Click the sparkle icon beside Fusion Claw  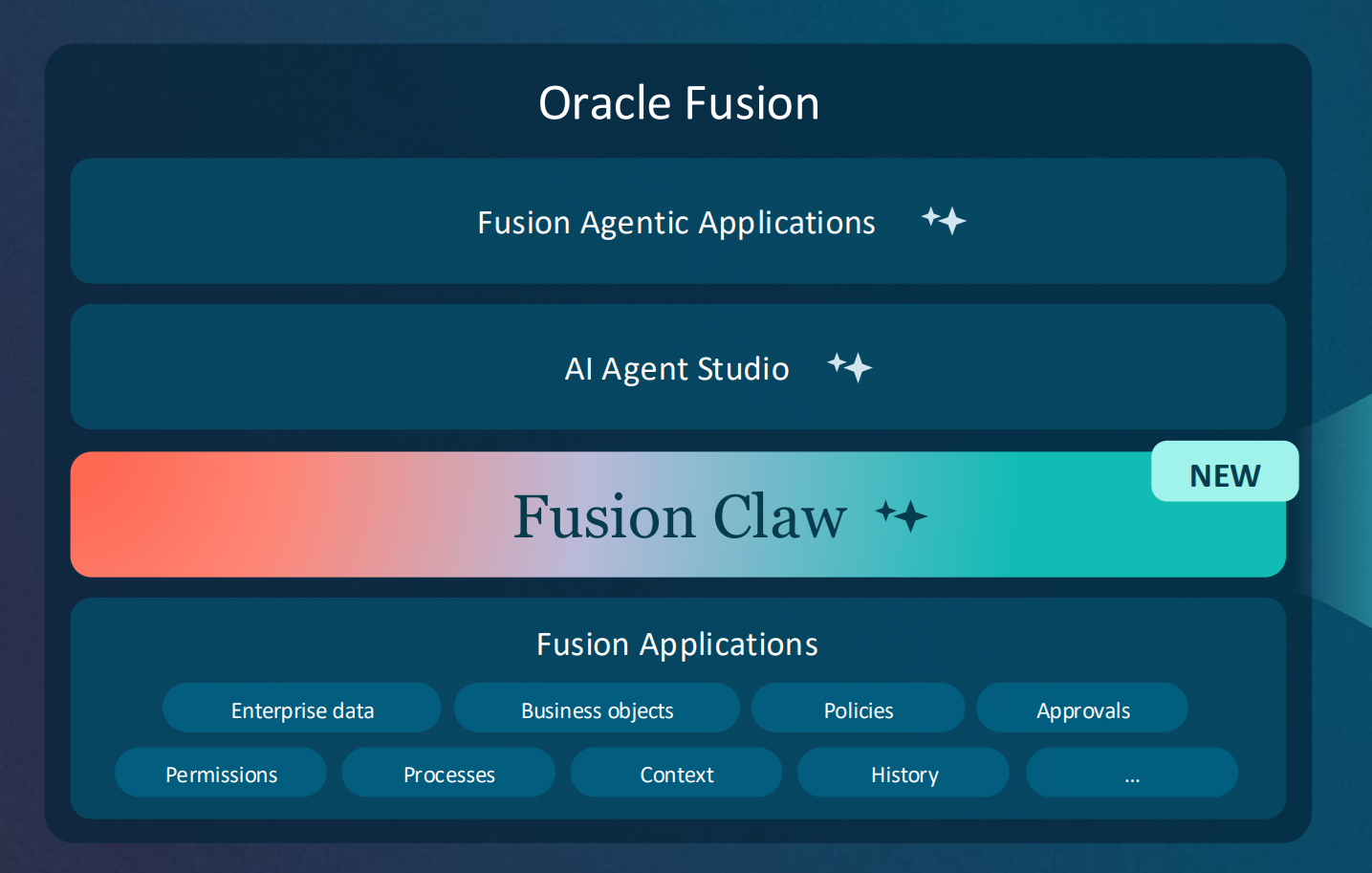(902, 516)
